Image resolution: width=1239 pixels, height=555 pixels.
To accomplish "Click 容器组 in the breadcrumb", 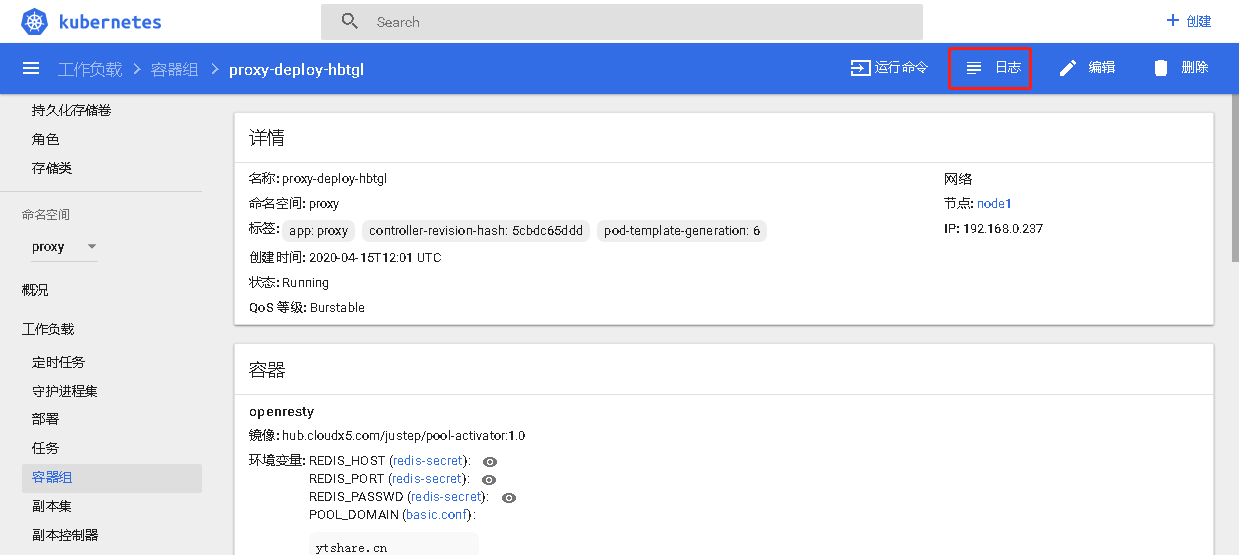I will [174, 69].
